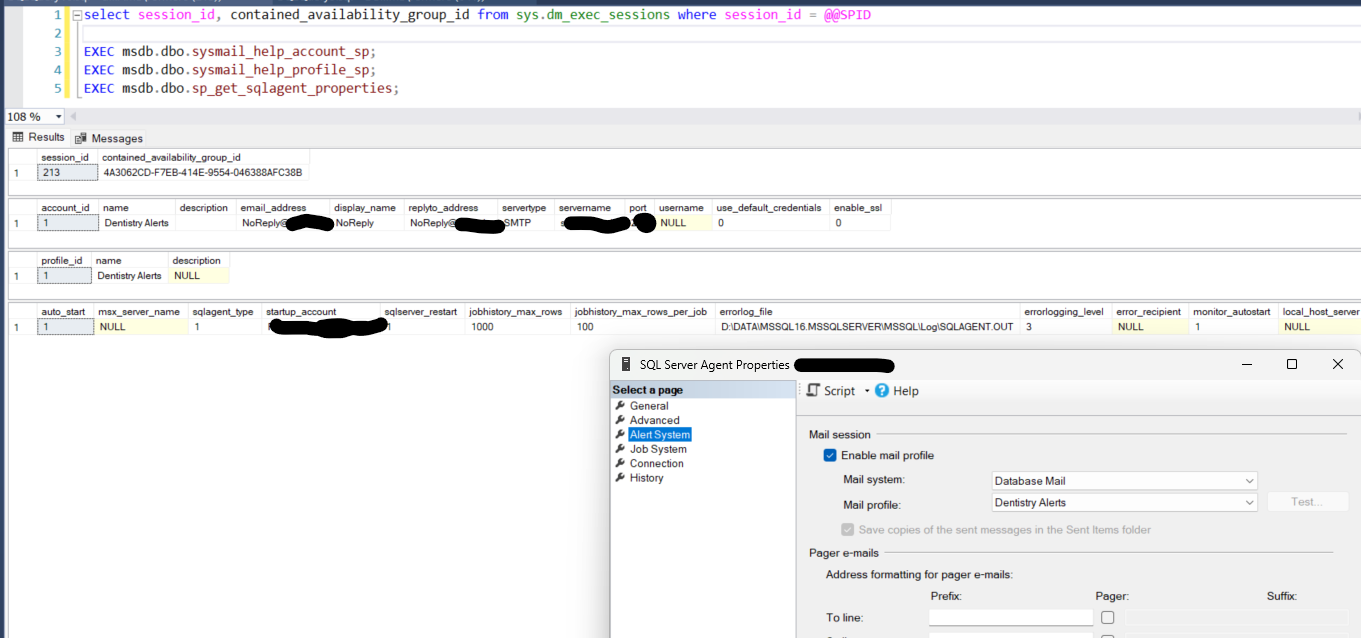This screenshot has width=1361, height=638.
Task: Click NULL under error_recipient
Action: pos(1151,327)
